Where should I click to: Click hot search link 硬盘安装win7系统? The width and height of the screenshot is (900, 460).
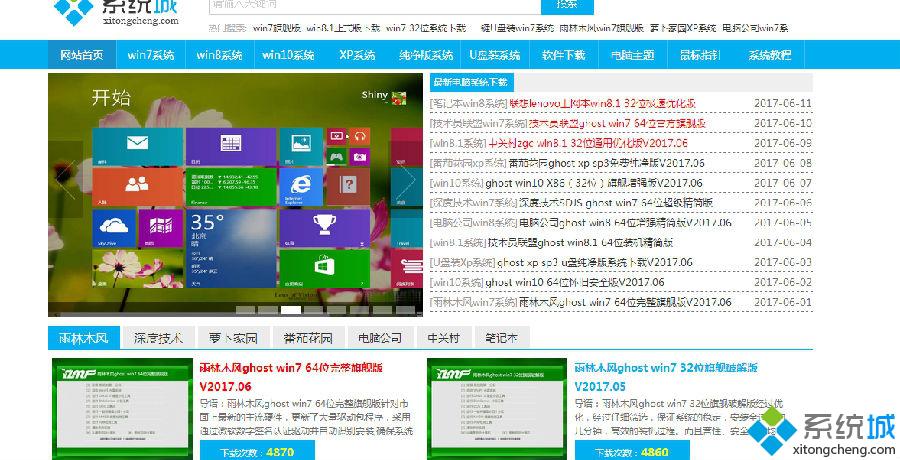click(517, 28)
